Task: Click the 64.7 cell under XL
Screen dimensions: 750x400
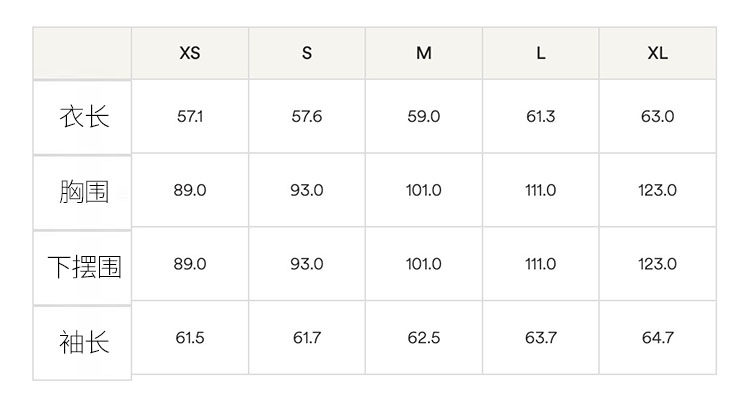Action: [x=657, y=338]
